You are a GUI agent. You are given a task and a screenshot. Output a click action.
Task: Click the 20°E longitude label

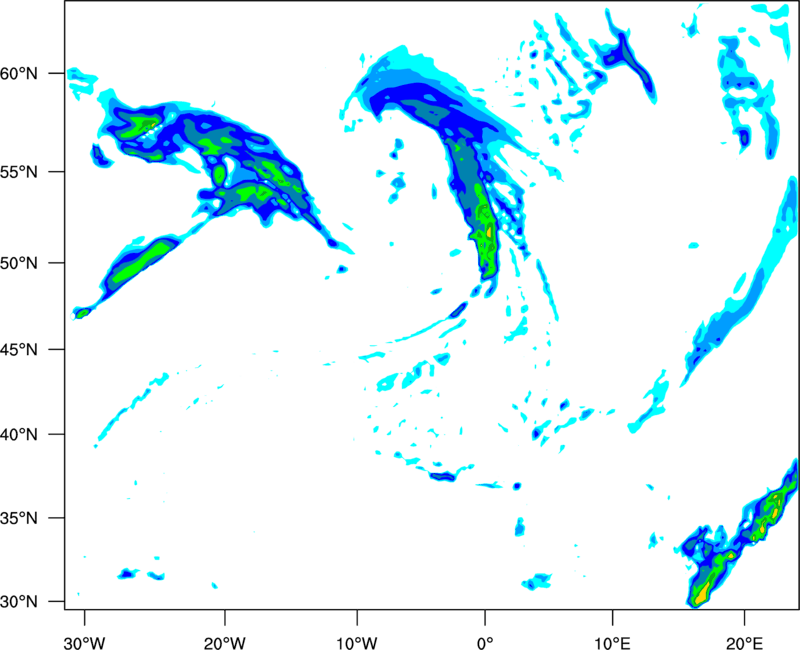pos(744,643)
